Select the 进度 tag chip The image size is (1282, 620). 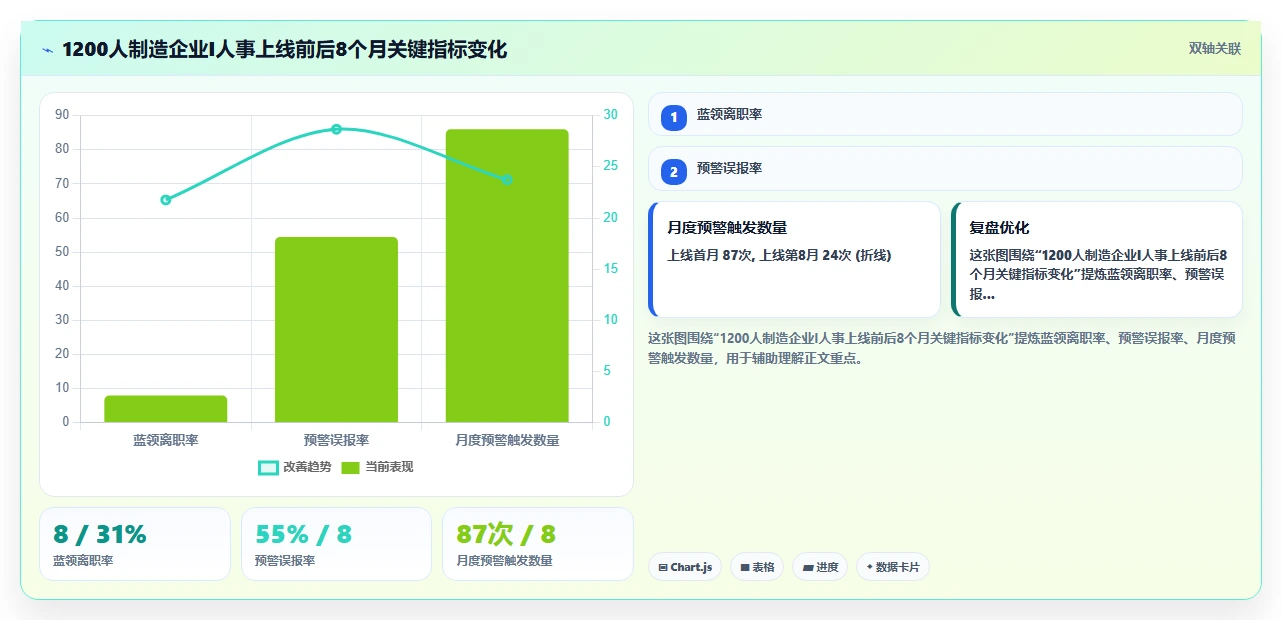(820, 567)
